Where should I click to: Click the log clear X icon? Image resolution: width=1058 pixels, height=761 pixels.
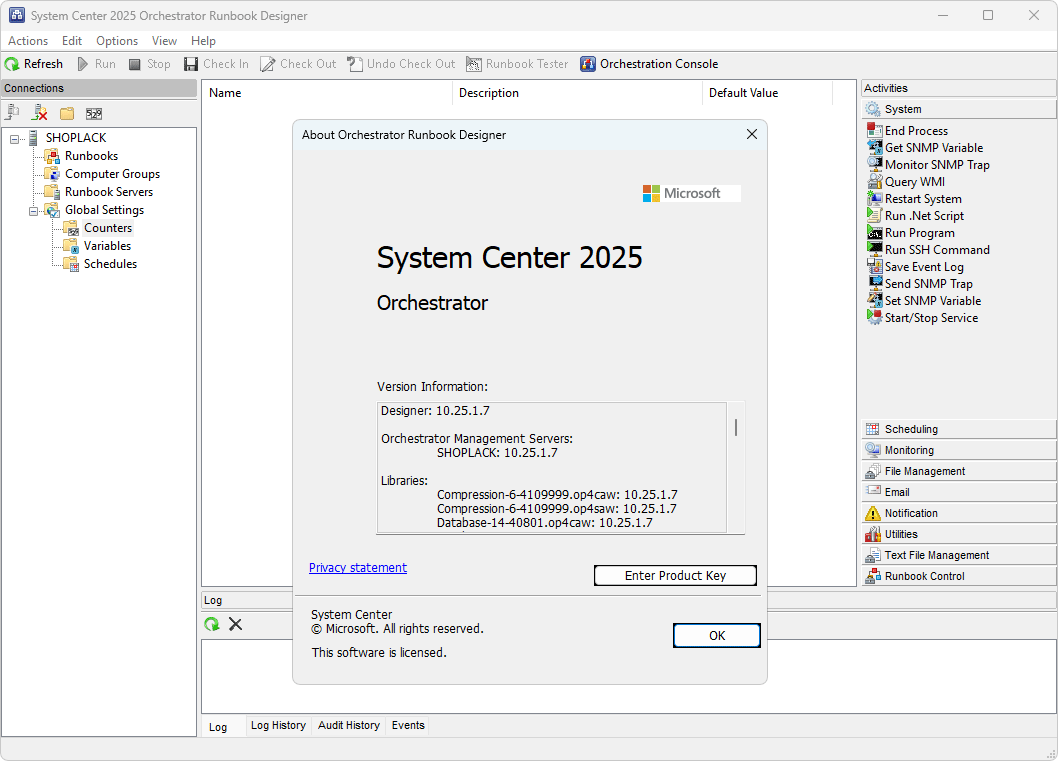point(235,624)
